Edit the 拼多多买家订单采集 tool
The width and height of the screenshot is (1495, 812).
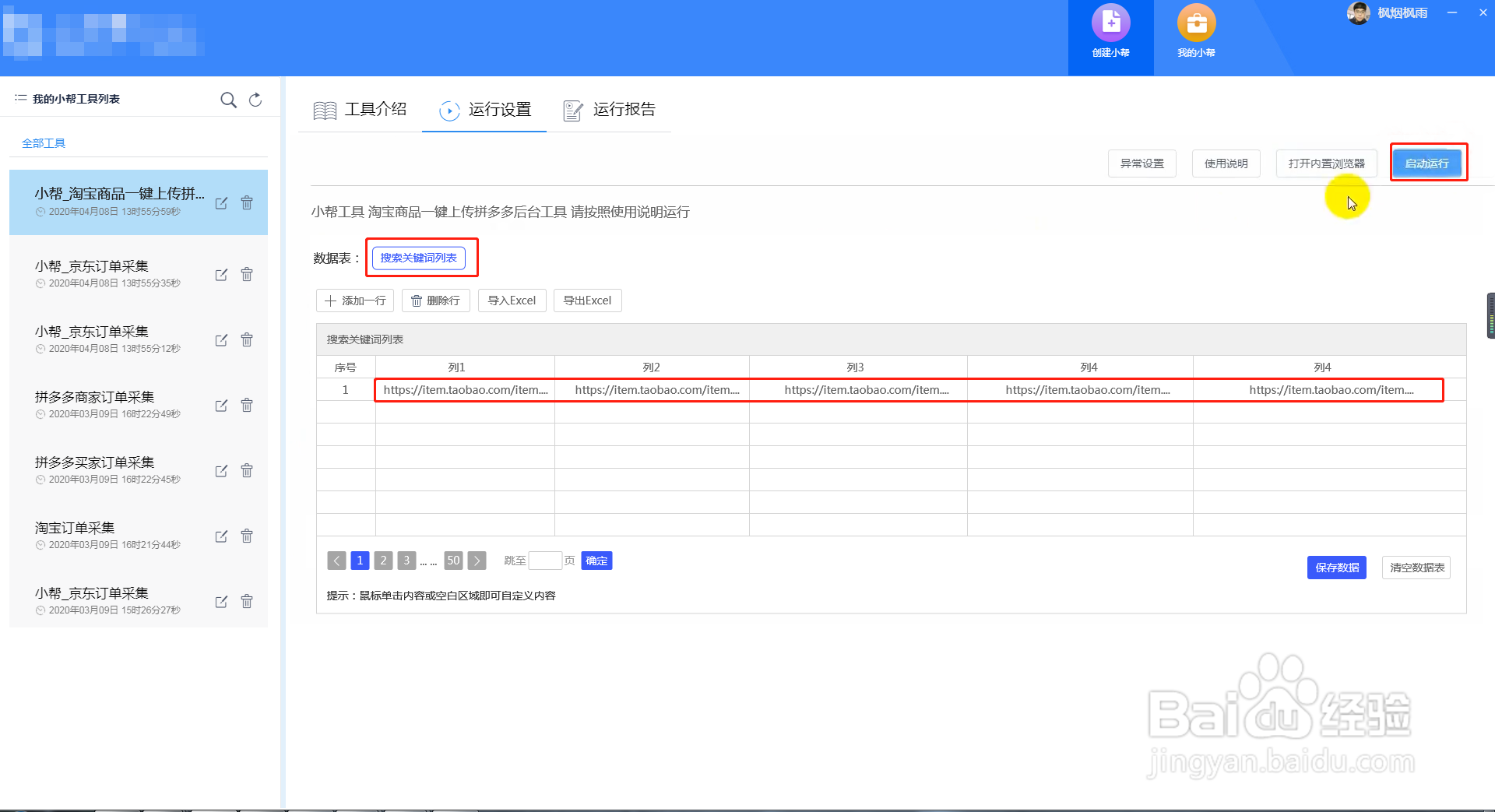pos(221,470)
